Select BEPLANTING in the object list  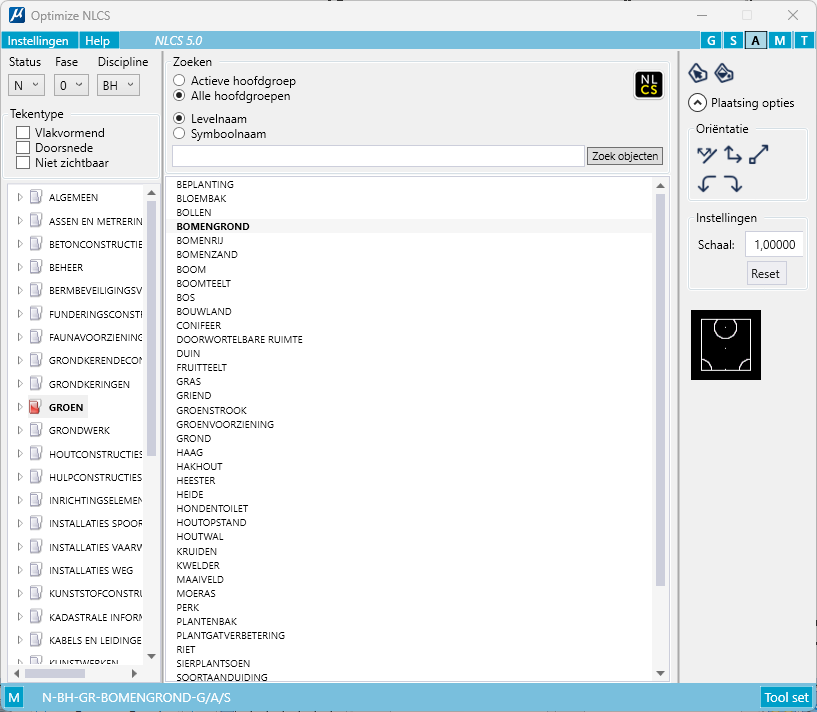(x=205, y=184)
